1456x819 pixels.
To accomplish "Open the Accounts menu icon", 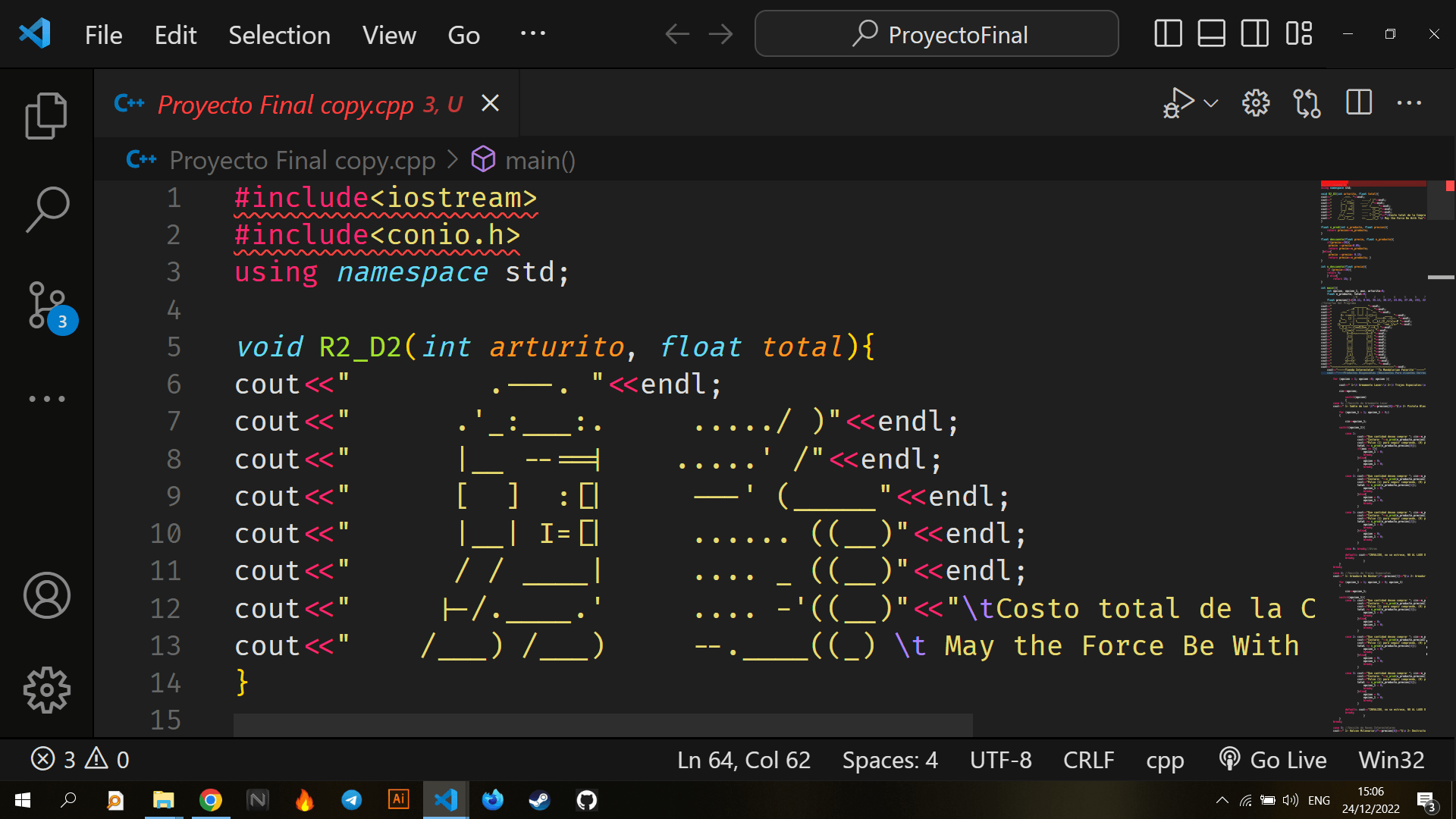I will 46,595.
